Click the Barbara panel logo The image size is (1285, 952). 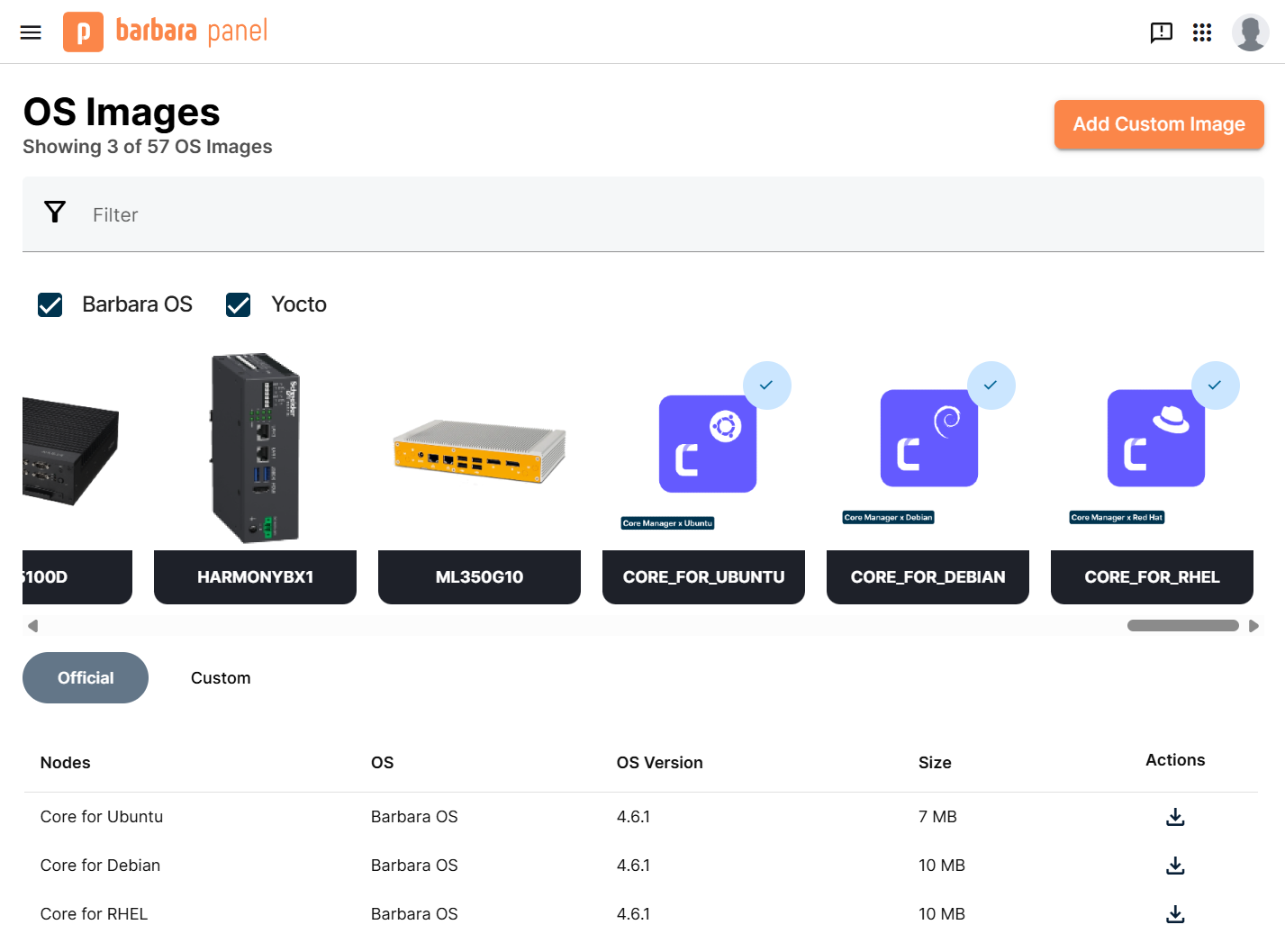coord(166,32)
